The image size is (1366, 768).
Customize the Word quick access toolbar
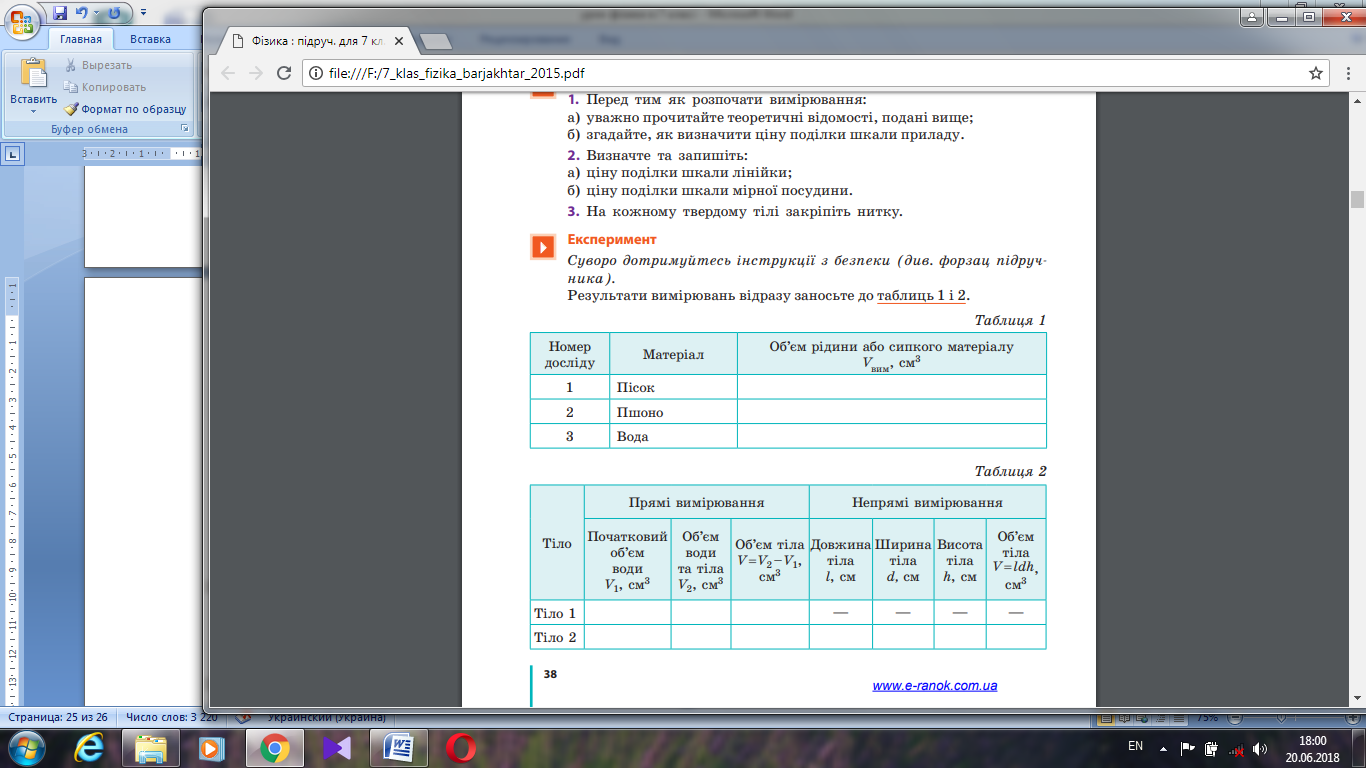pos(143,14)
